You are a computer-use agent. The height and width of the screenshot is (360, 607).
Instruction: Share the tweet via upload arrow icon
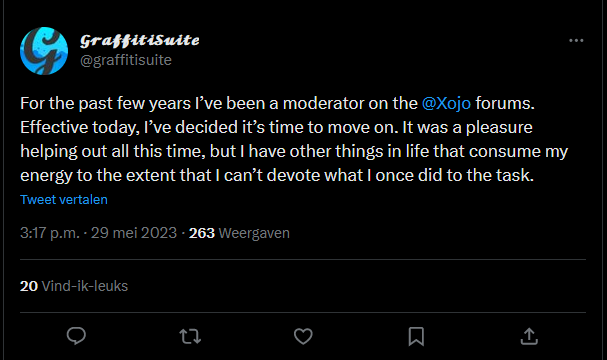[529, 336]
